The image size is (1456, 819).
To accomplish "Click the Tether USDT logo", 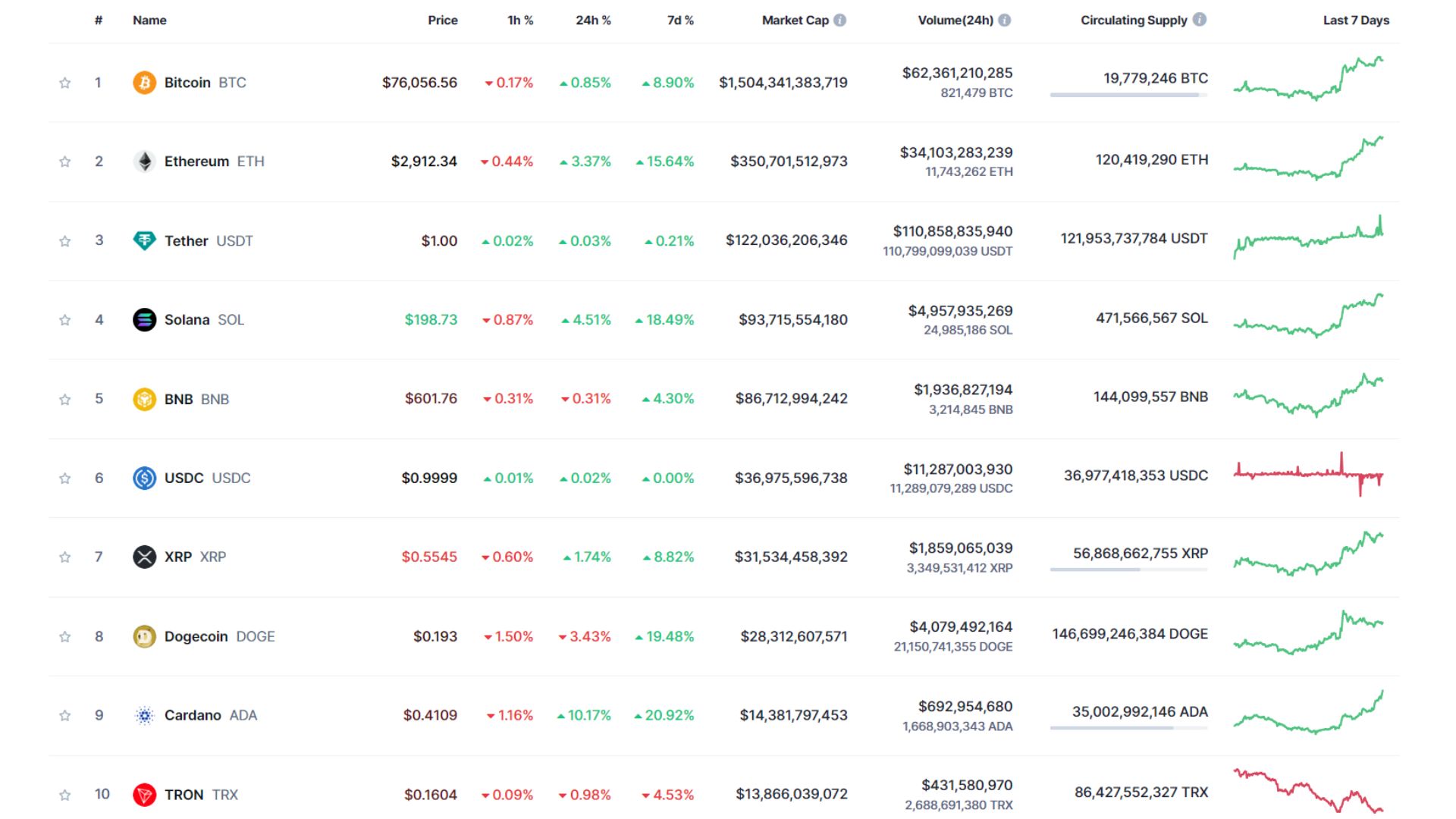I will 143,240.
